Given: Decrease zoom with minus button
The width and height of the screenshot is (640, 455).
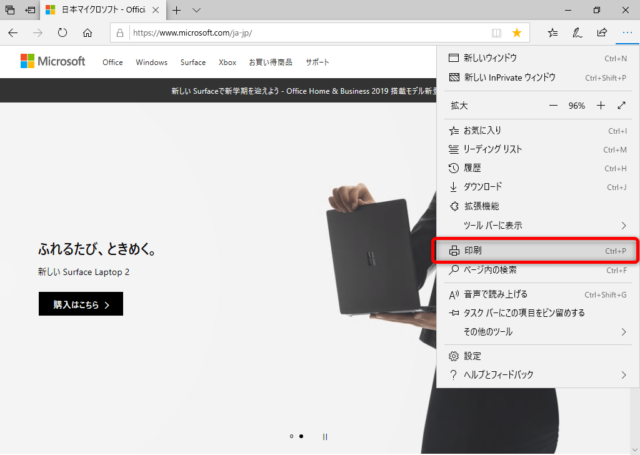Looking at the screenshot, I should pos(553,106).
